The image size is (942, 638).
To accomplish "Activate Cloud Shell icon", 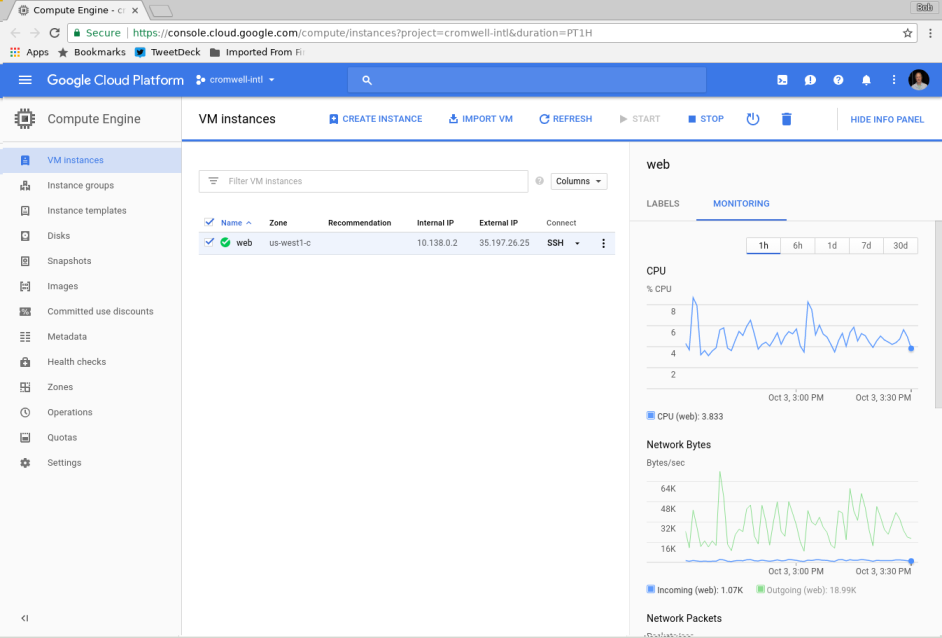I will pos(782,80).
